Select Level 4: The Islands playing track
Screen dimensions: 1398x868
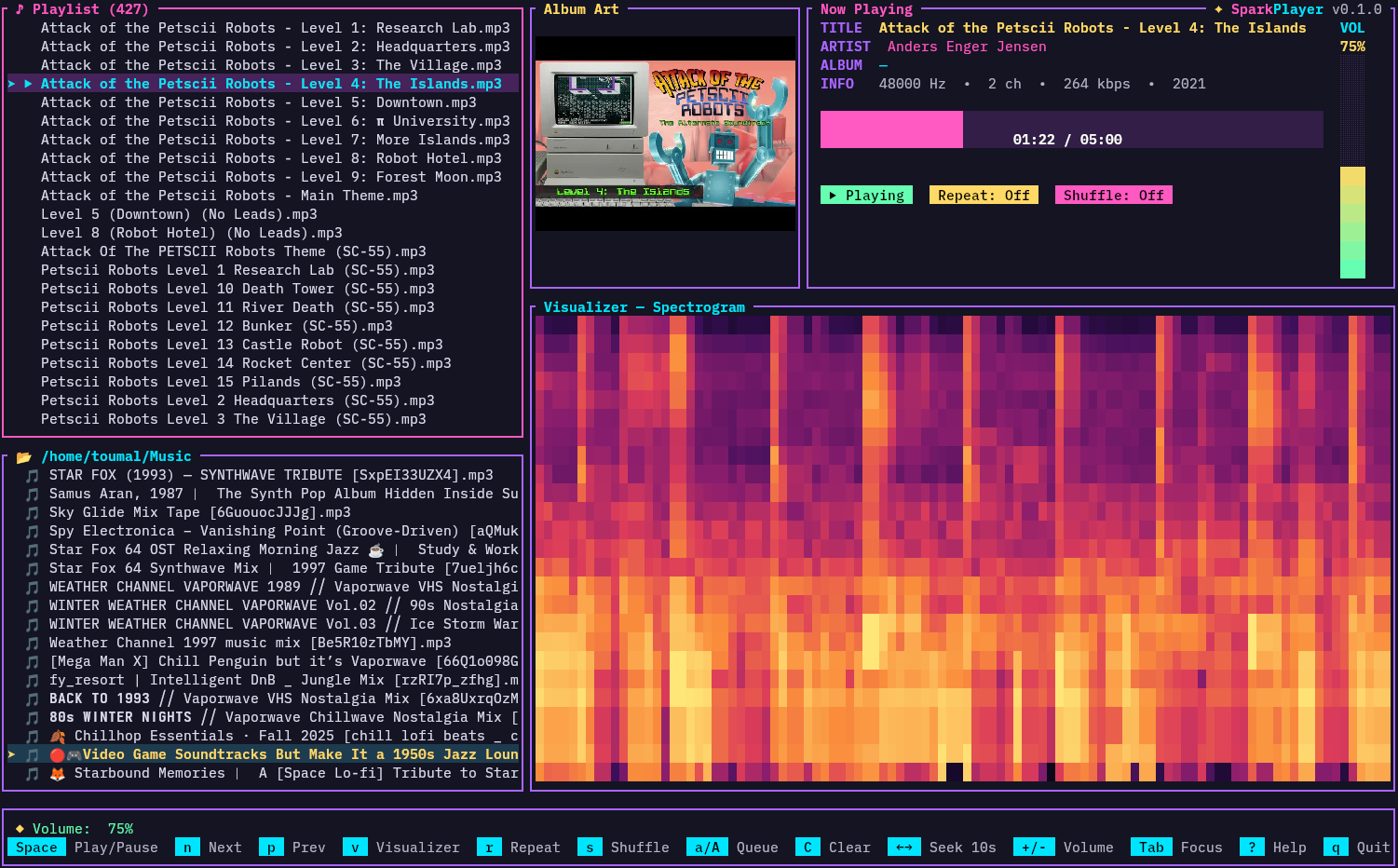pos(263,84)
